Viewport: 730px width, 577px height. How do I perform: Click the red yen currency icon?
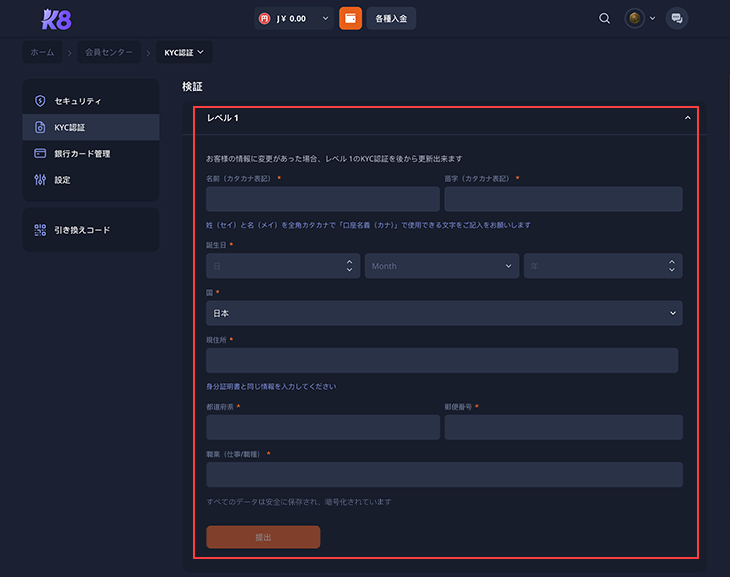pyautogui.click(x=264, y=19)
